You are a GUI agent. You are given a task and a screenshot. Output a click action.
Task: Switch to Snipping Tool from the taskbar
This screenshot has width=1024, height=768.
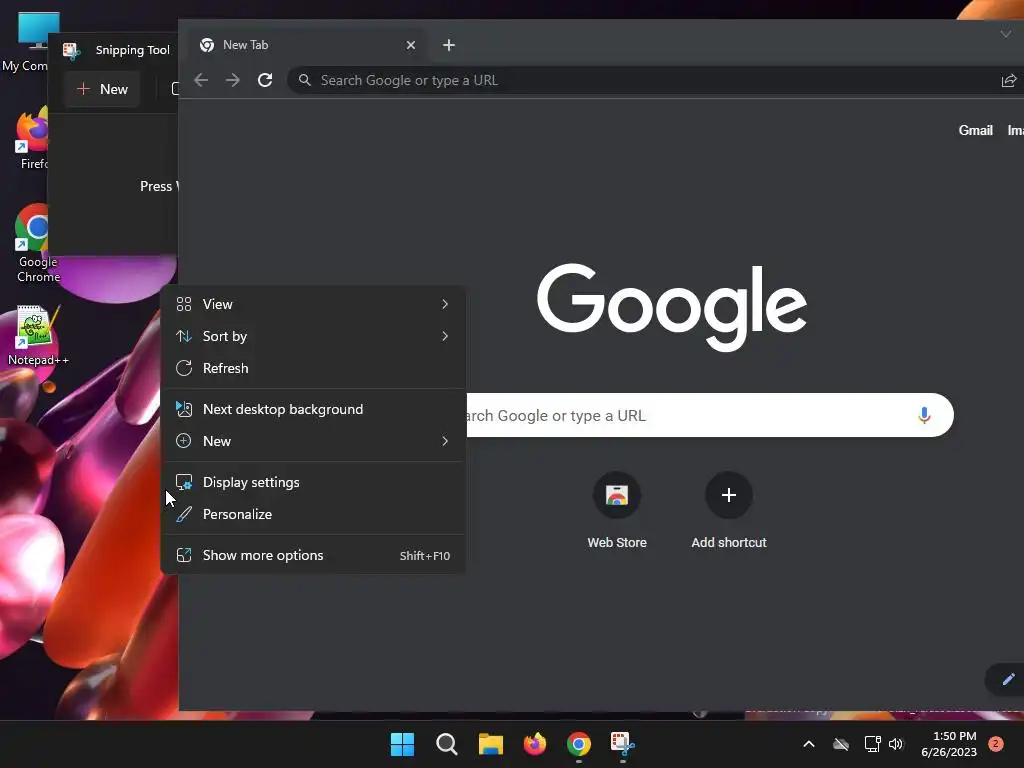click(622, 744)
